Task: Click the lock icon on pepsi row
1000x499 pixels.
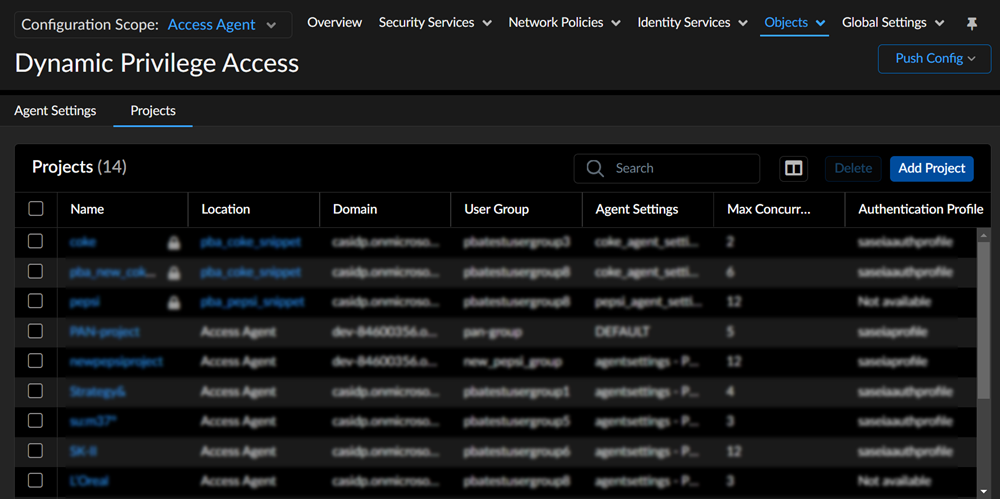Action: click(174, 302)
